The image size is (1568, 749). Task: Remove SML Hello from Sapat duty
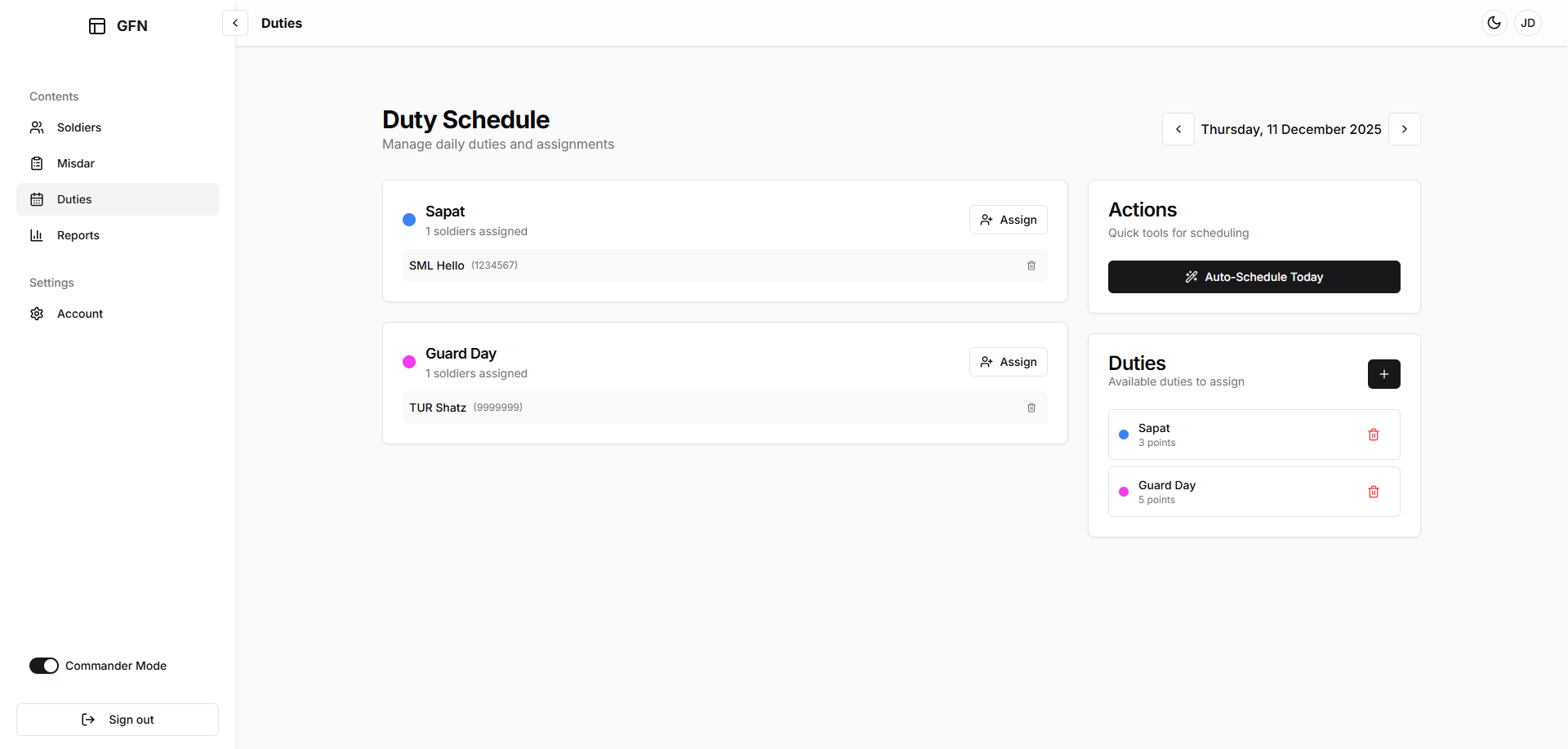(x=1031, y=265)
